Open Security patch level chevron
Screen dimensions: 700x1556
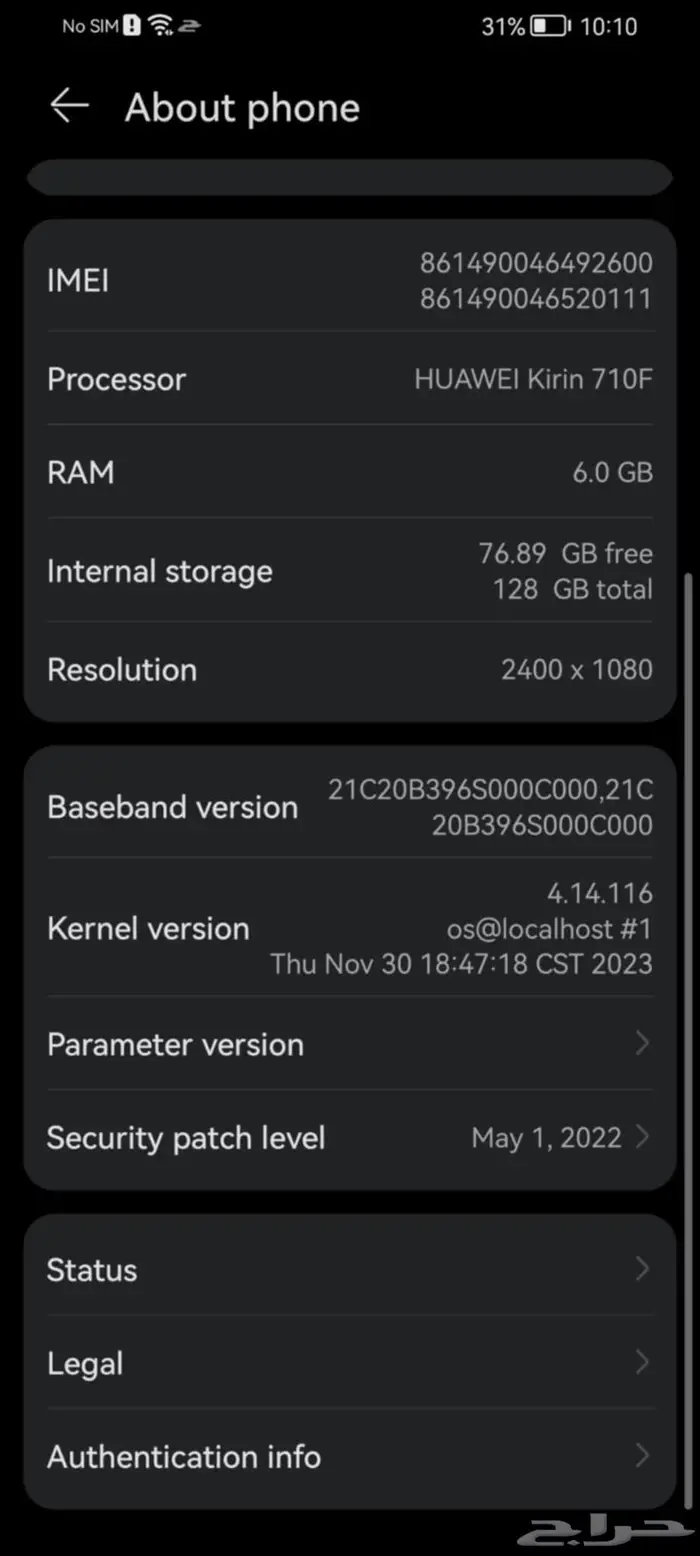(642, 1137)
